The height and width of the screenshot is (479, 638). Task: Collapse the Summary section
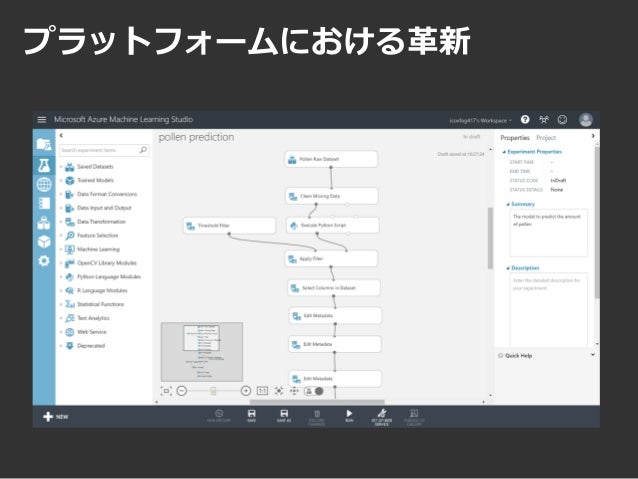pos(508,204)
